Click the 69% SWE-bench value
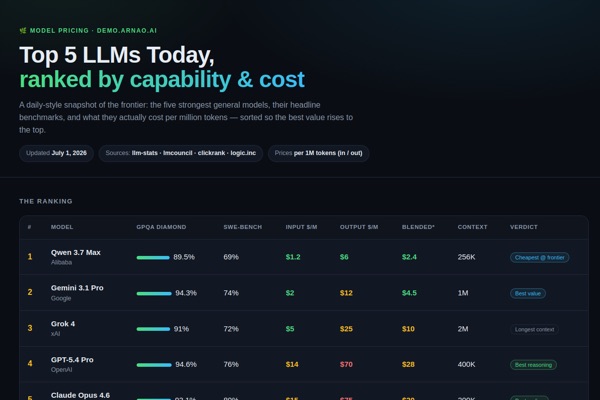The image size is (600, 400). [231, 257]
